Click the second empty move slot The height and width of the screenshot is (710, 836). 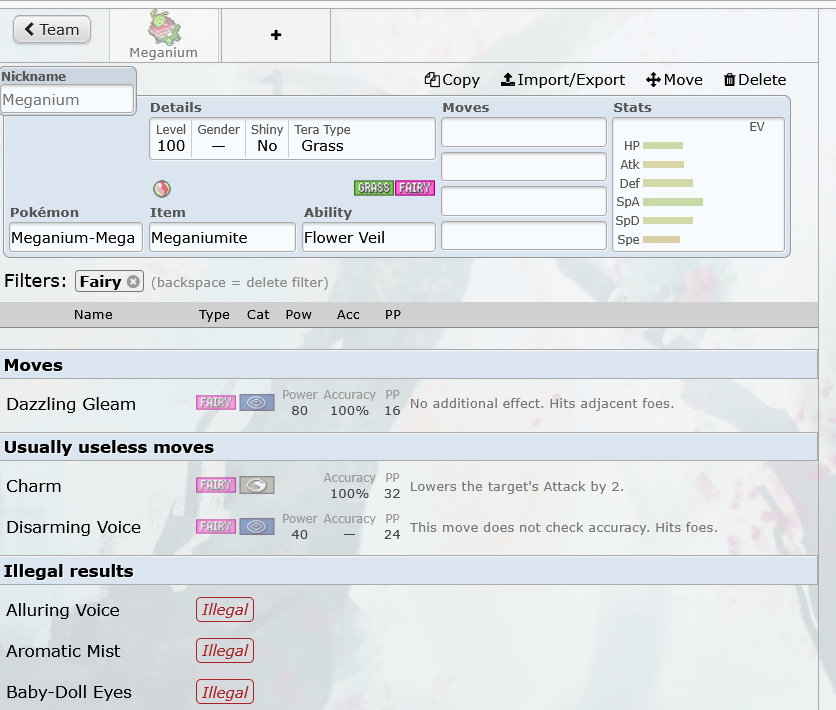pyautogui.click(x=524, y=167)
